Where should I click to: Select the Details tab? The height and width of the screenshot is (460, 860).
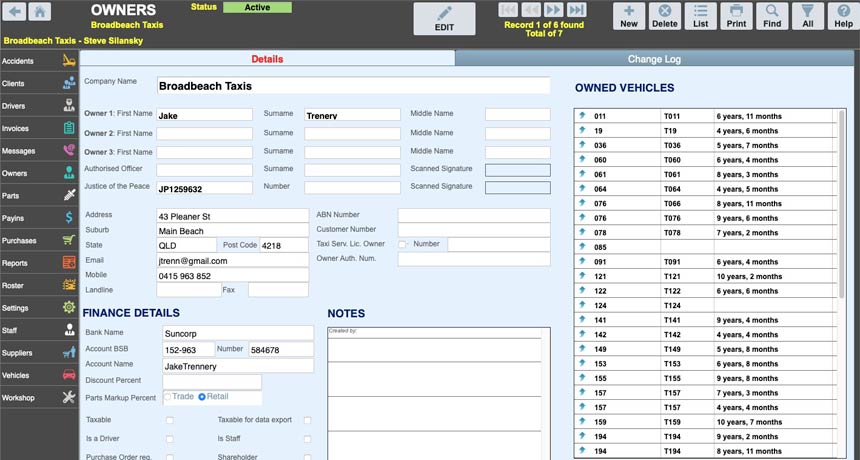point(267,59)
